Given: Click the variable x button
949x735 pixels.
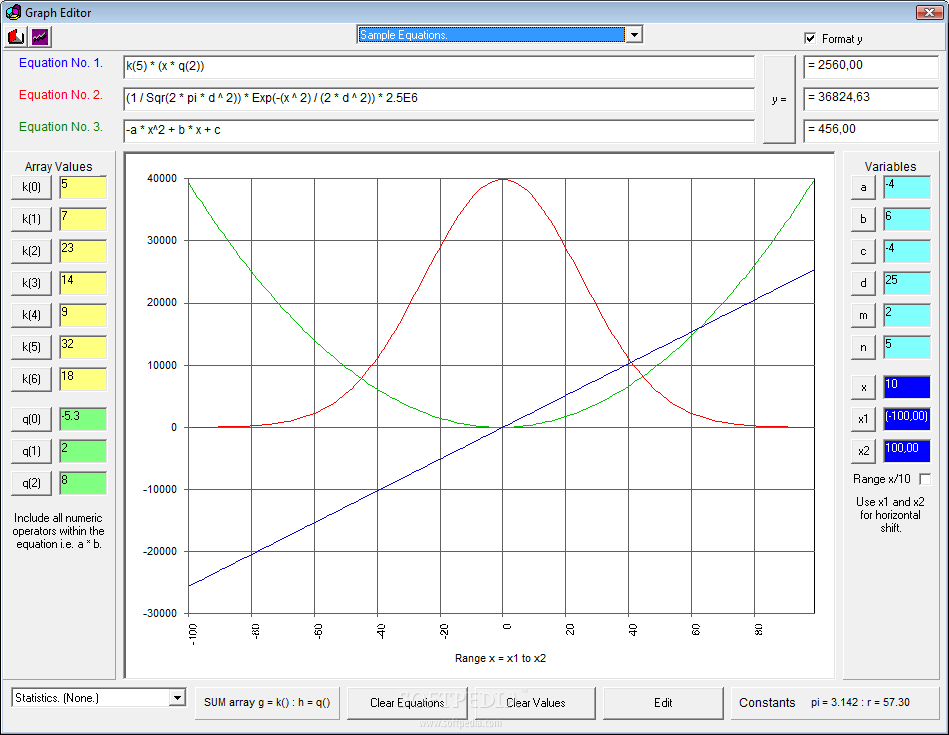Looking at the screenshot, I should (x=864, y=387).
